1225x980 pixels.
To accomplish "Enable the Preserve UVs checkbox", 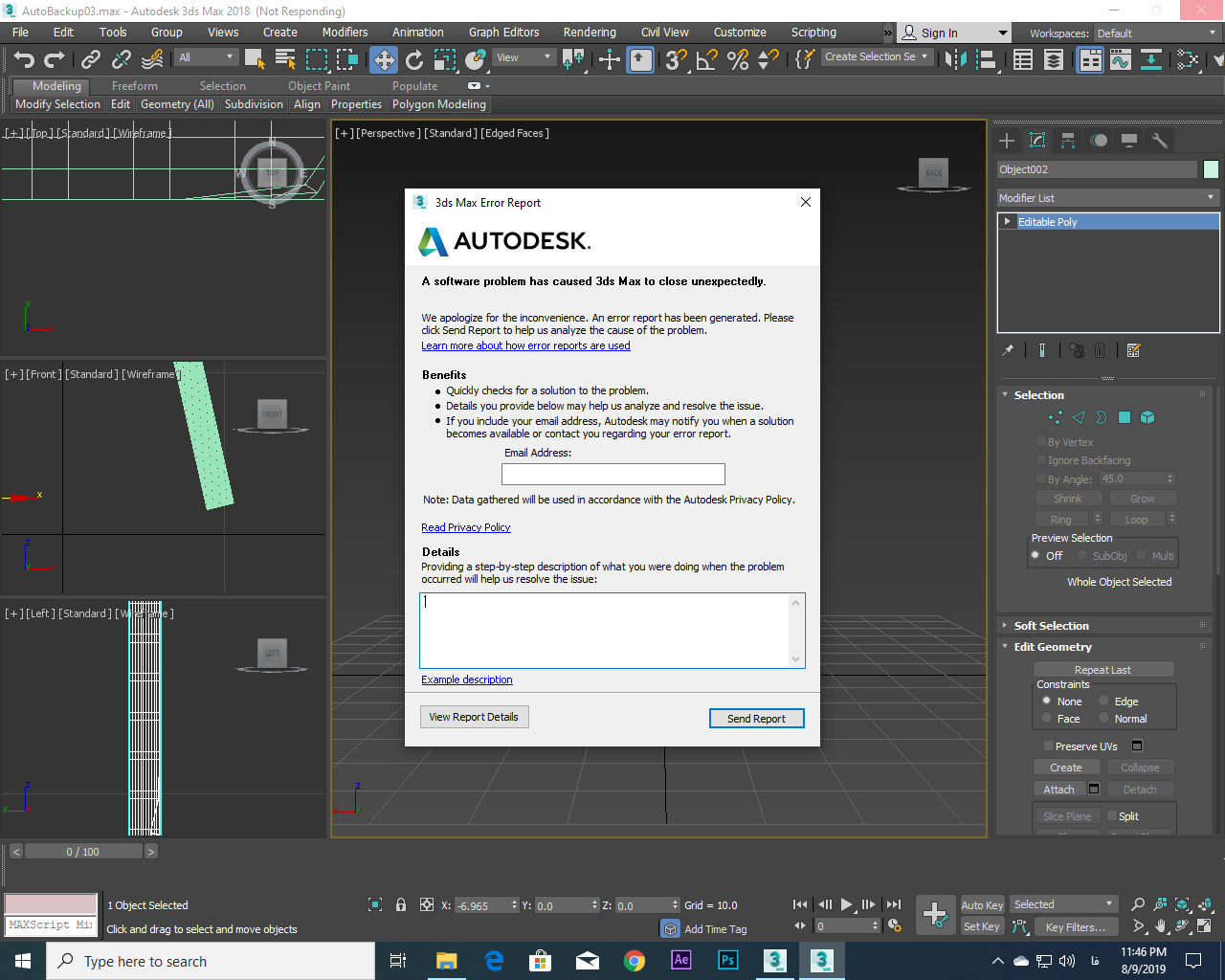I will [1048, 746].
